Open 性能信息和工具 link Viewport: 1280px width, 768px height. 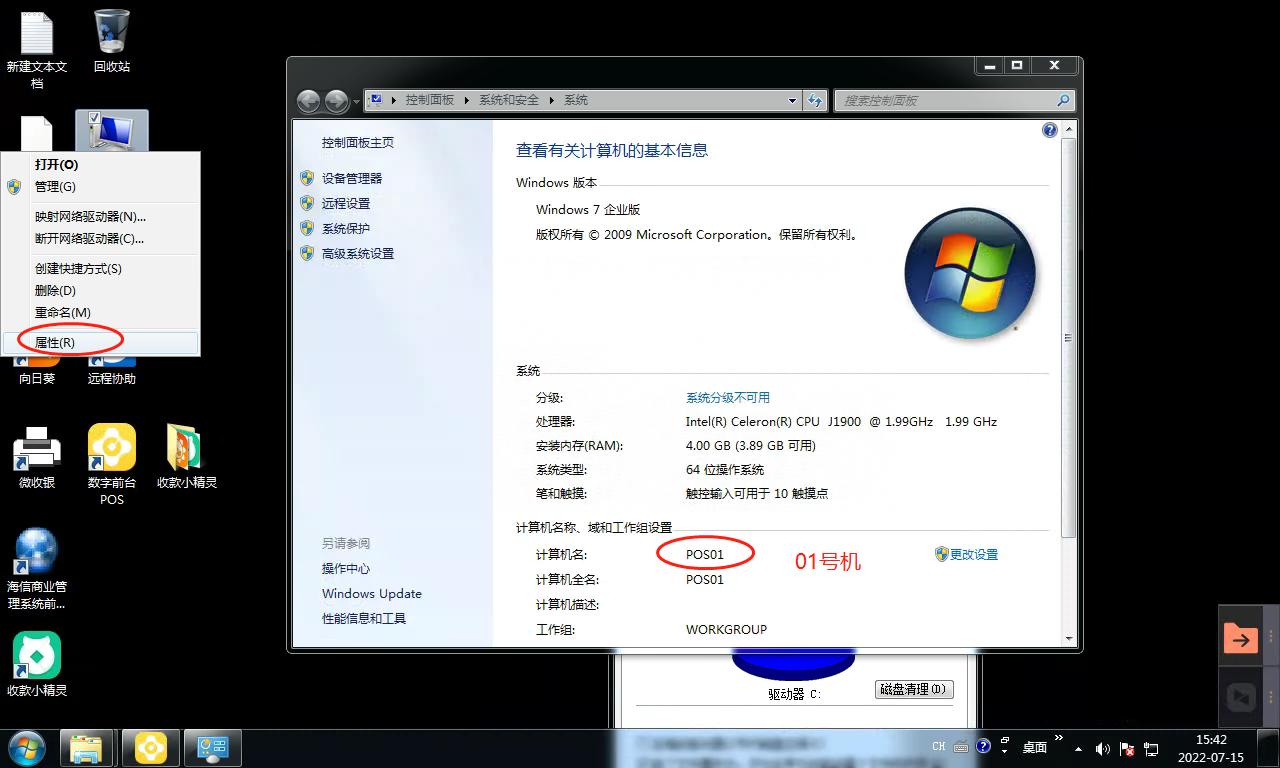pyautogui.click(x=364, y=618)
